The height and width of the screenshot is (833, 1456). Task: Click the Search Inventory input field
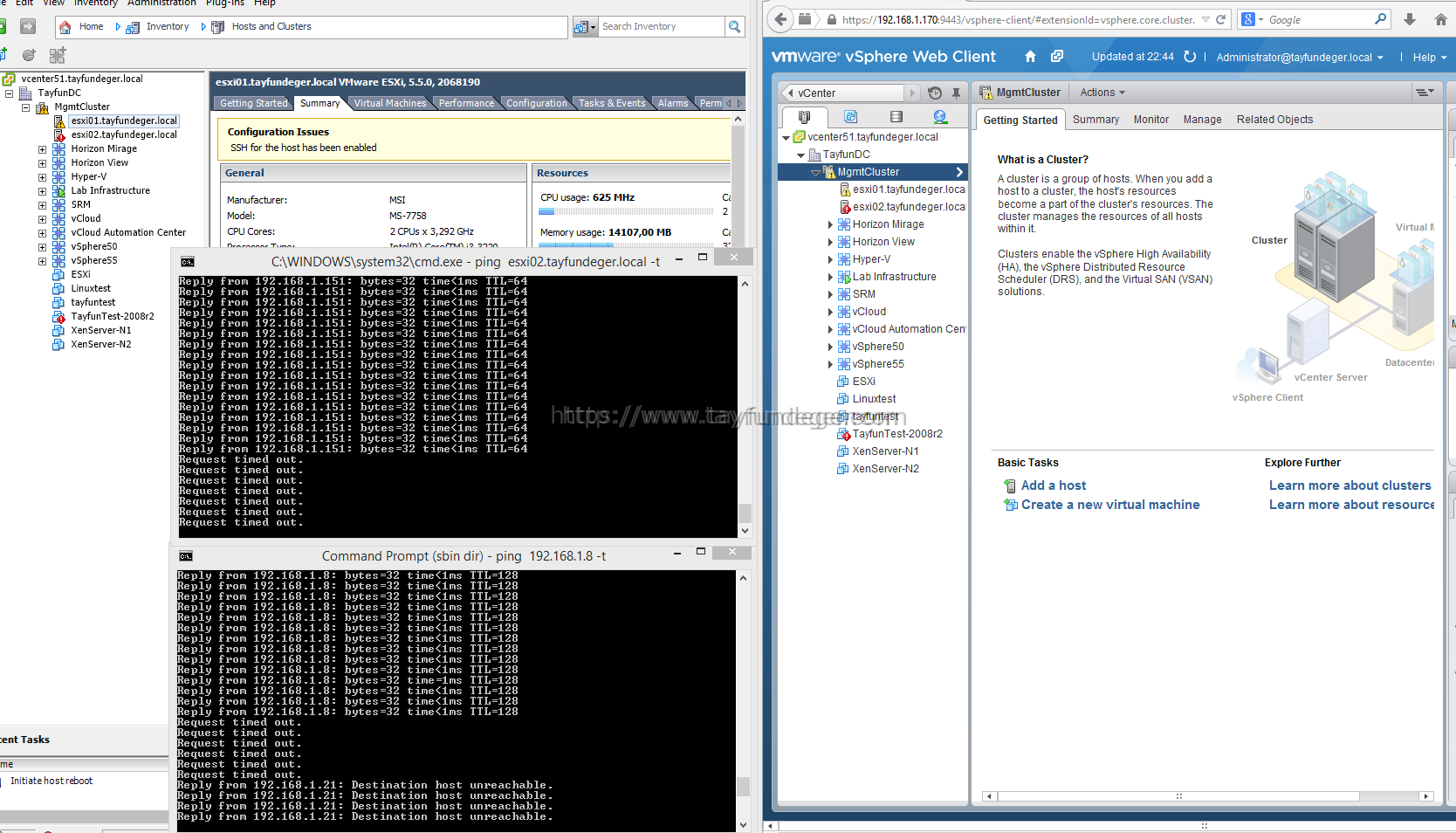[662, 27]
